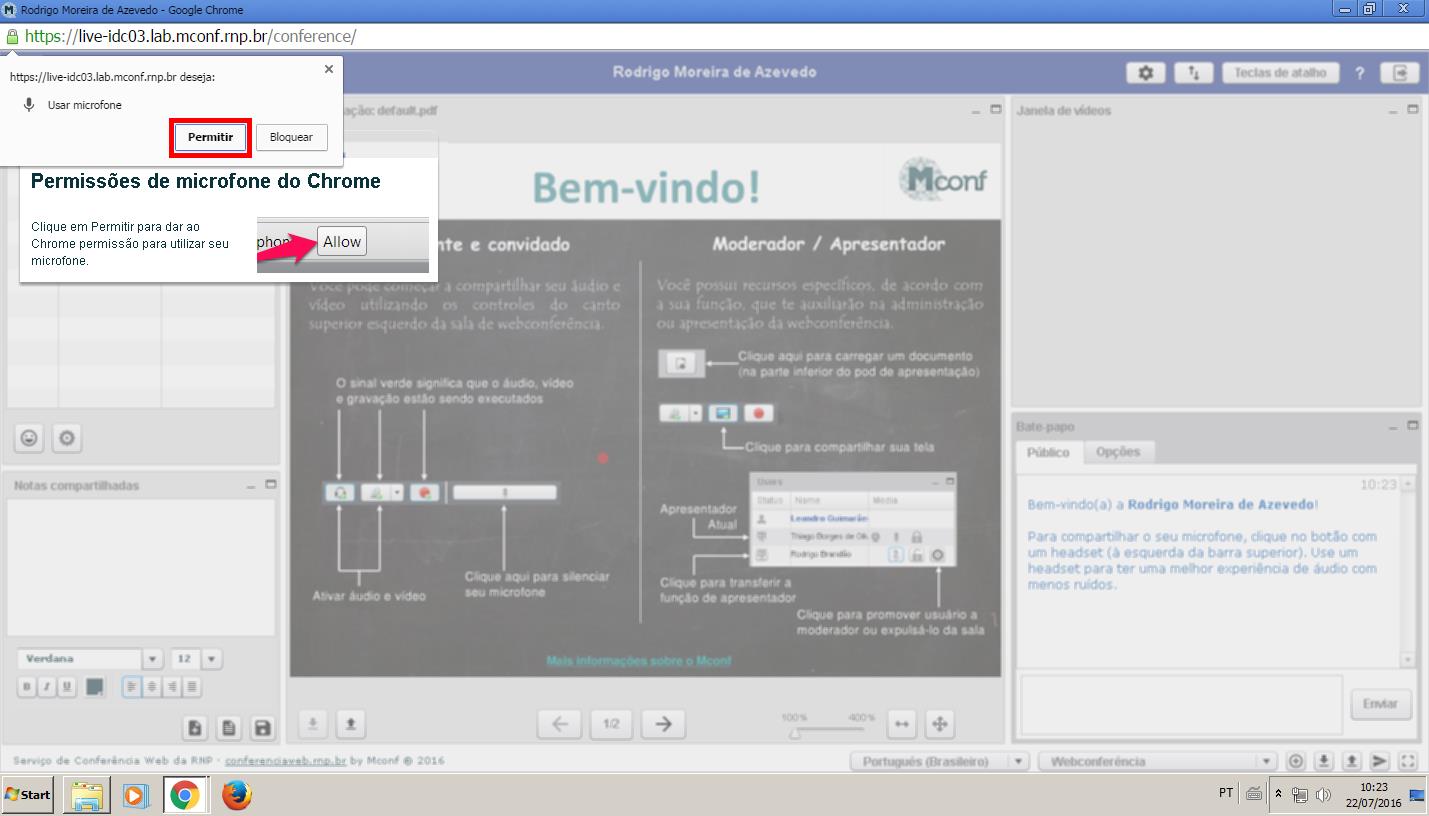Center-align shared notes text
1429x816 pixels.
pos(152,687)
